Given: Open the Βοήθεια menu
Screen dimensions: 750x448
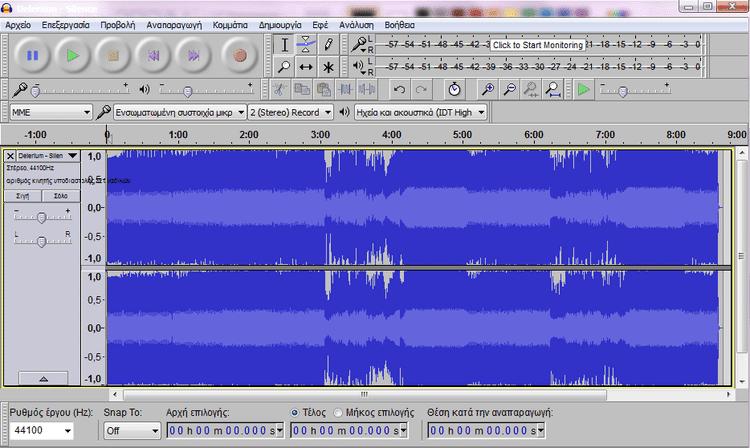Looking at the screenshot, I should (399, 25).
